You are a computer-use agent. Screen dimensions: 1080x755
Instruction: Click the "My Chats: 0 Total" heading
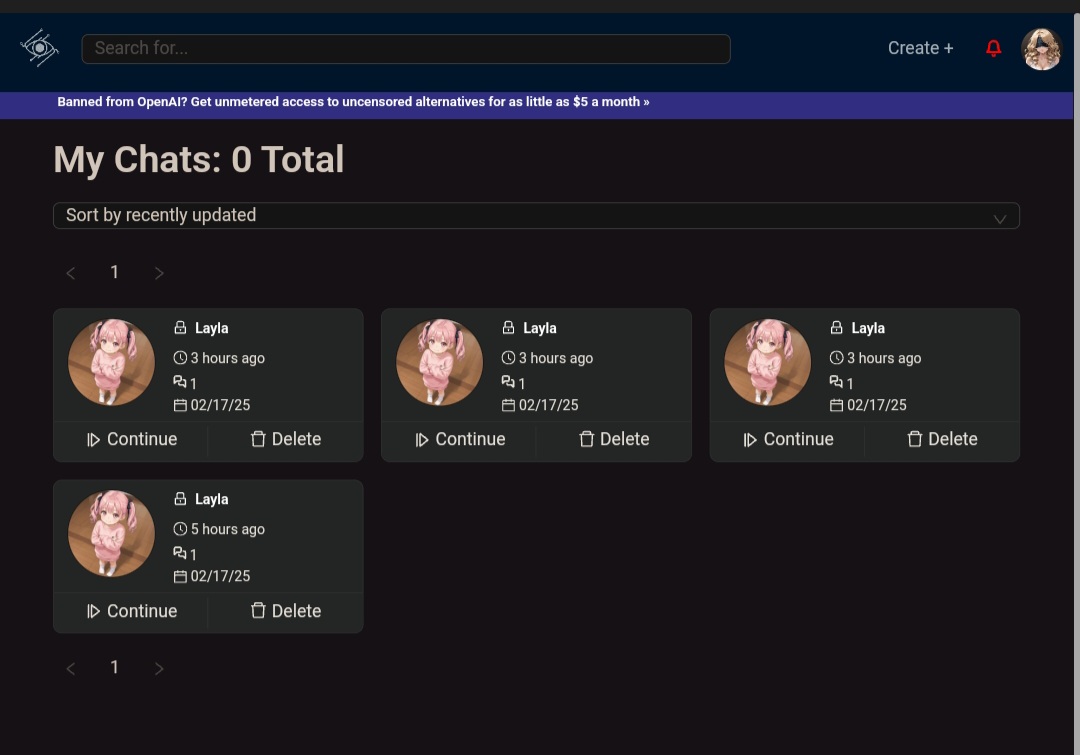(x=199, y=160)
